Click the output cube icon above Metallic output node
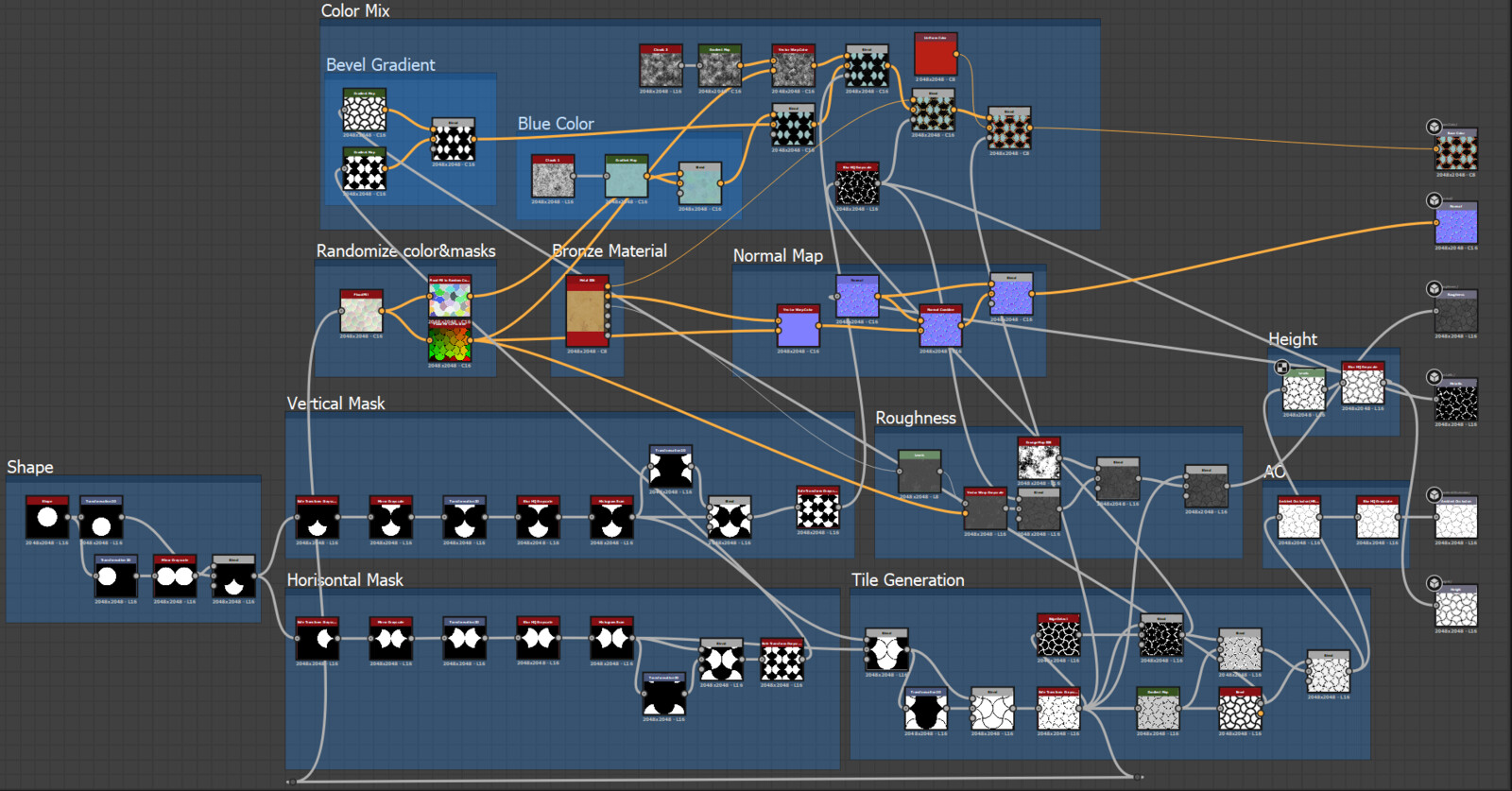 [x=1434, y=377]
